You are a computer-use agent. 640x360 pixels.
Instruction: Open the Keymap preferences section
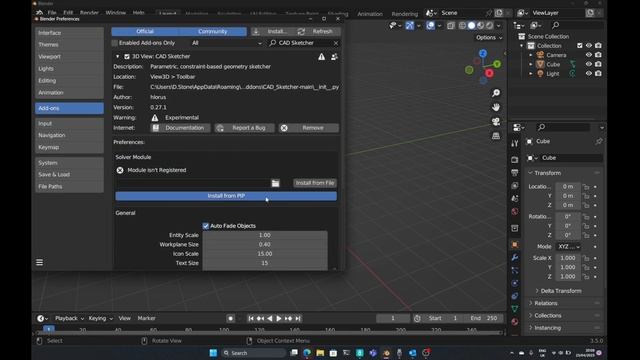(x=69, y=147)
